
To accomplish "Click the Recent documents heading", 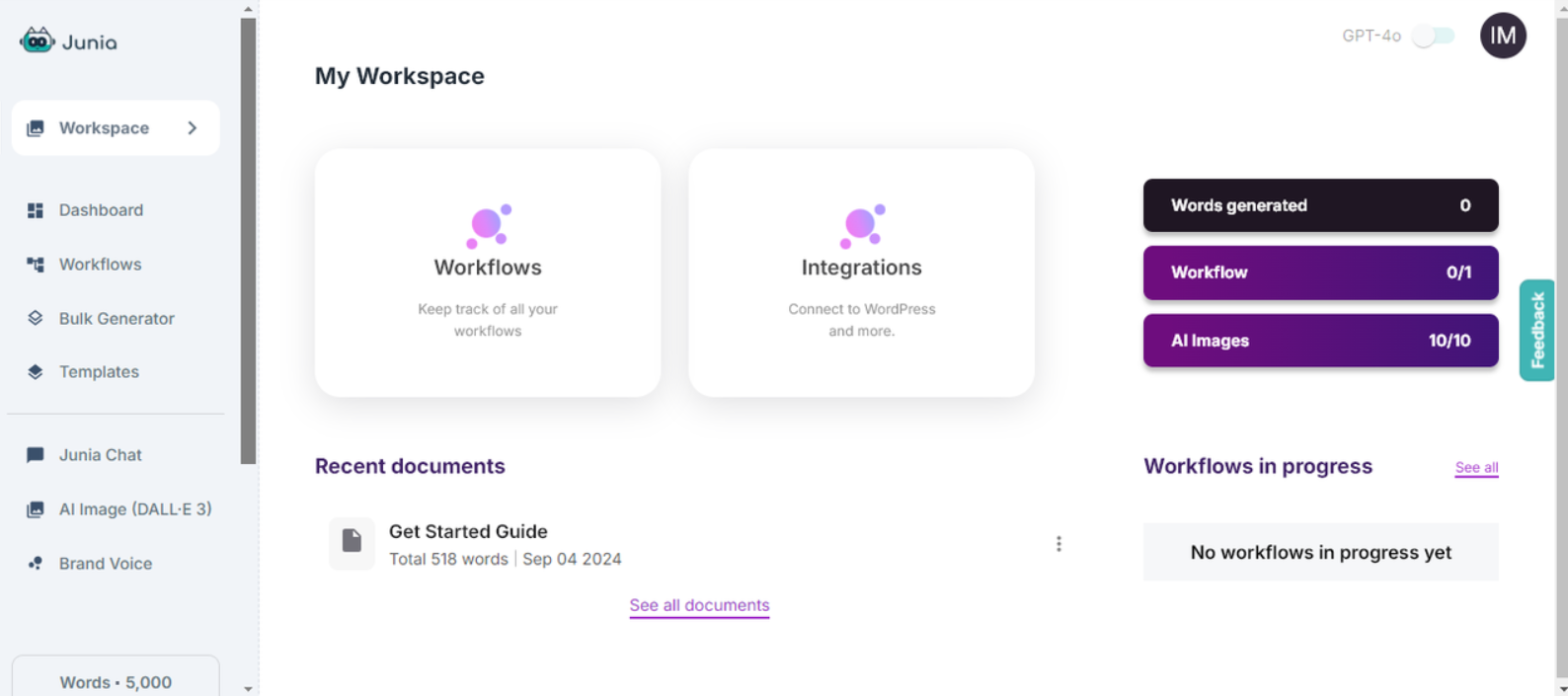I will [x=410, y=466].
